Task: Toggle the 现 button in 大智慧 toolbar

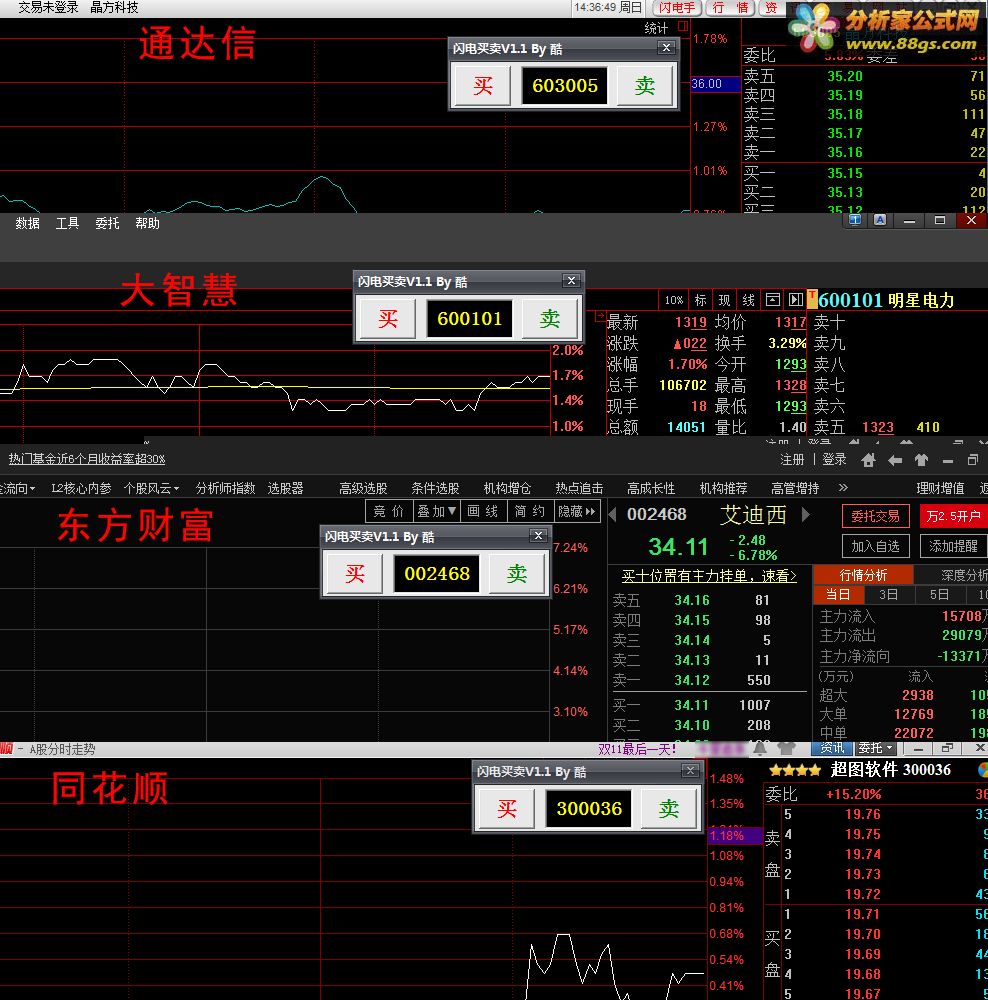Action: coord(725,300)
